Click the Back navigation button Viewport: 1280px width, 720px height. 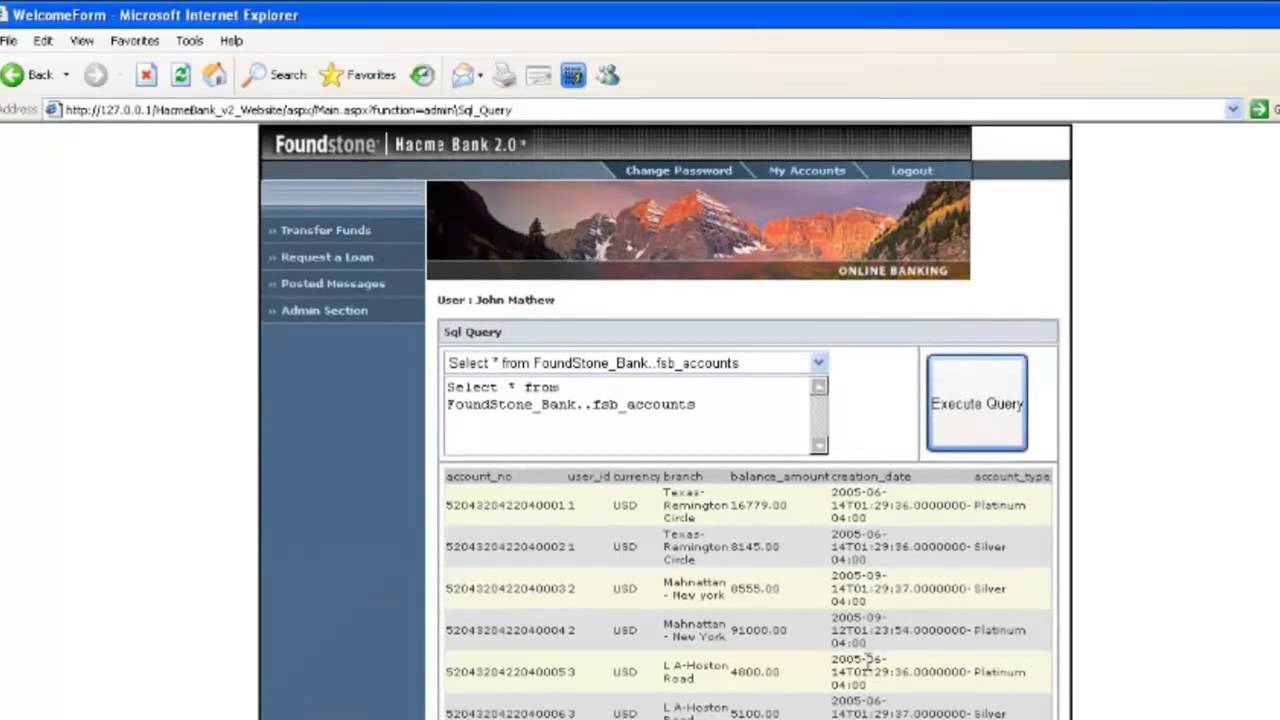point(28,75)
